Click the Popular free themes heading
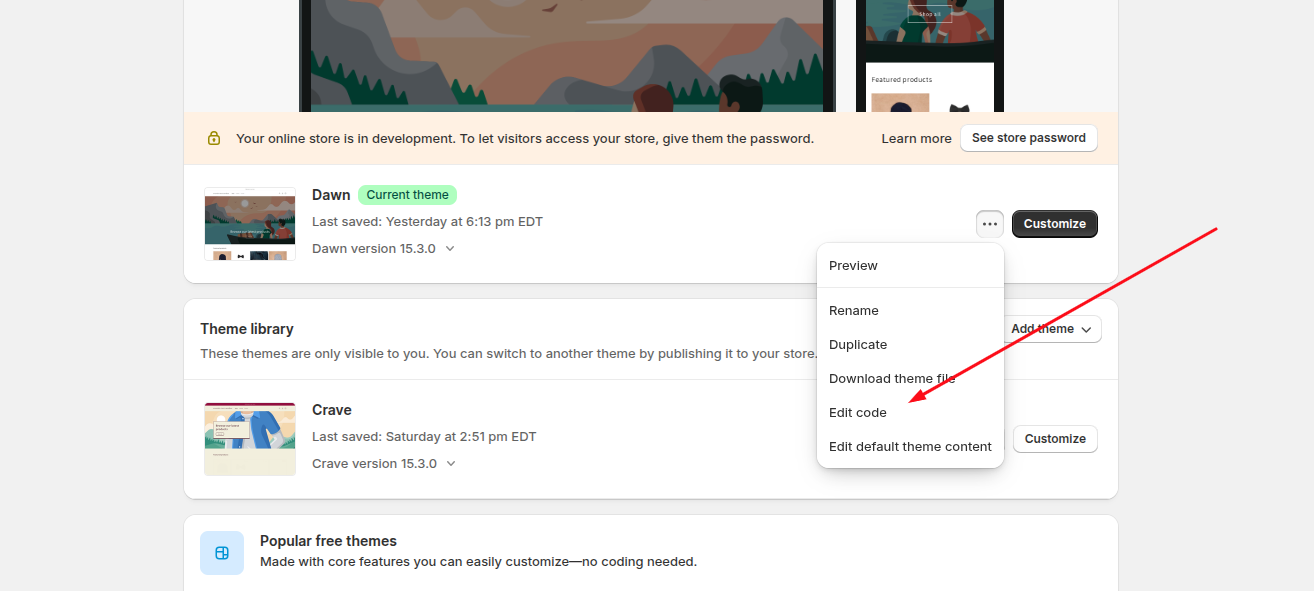This screenshot has width=1314, height=591. (x=328, y=541)
